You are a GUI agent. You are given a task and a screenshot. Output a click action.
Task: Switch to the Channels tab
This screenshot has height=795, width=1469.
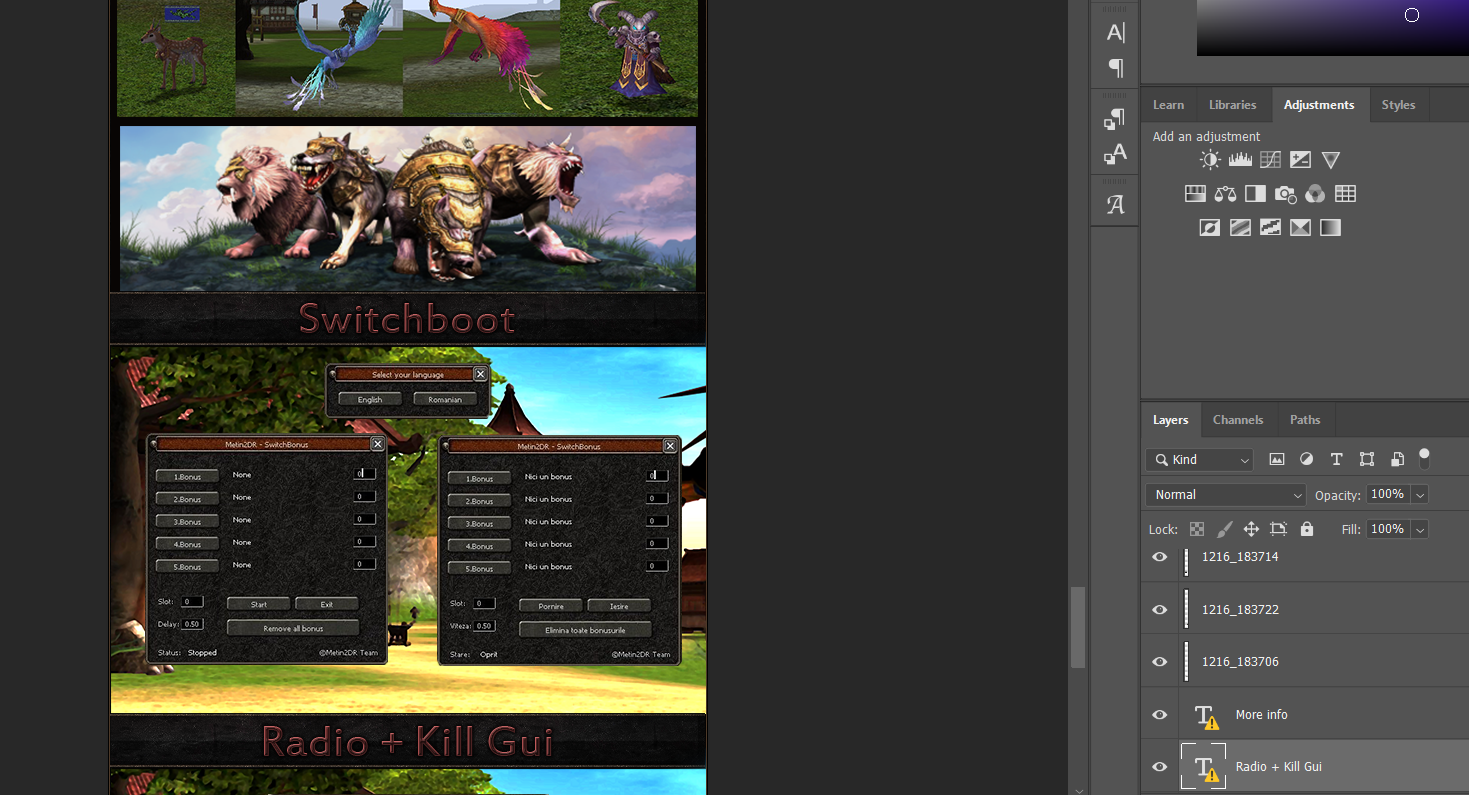[x=1238, y=420]
